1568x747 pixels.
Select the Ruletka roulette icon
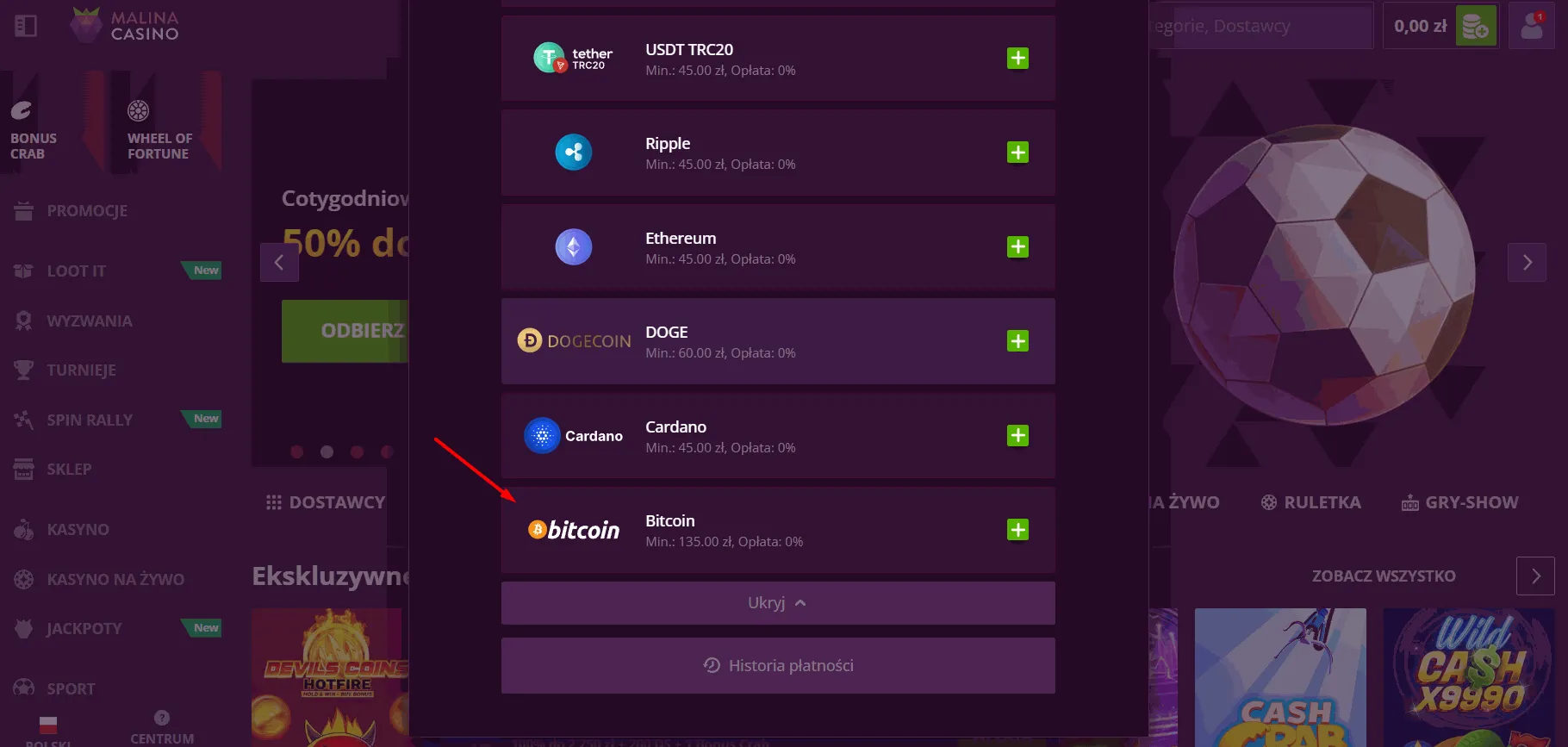click(1267, 501)
